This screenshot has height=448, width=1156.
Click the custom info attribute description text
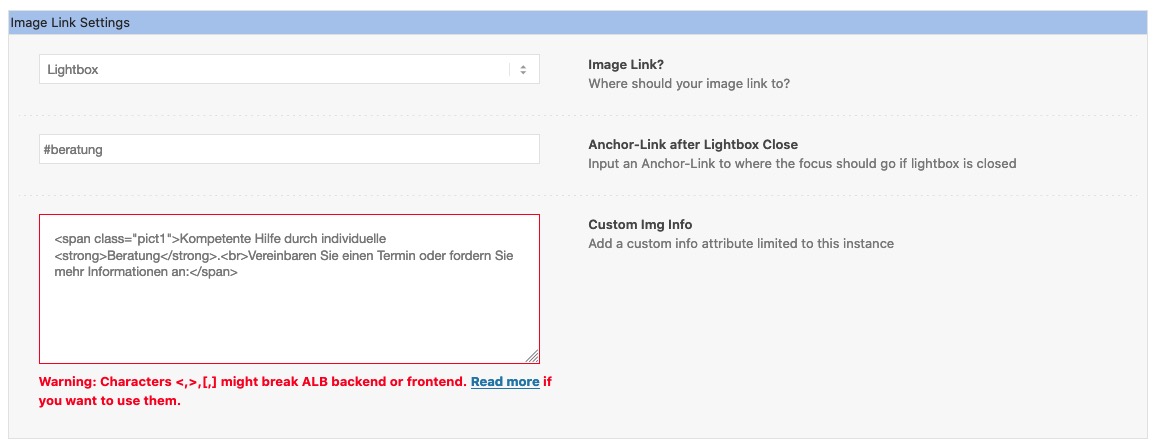click(741, 244)
